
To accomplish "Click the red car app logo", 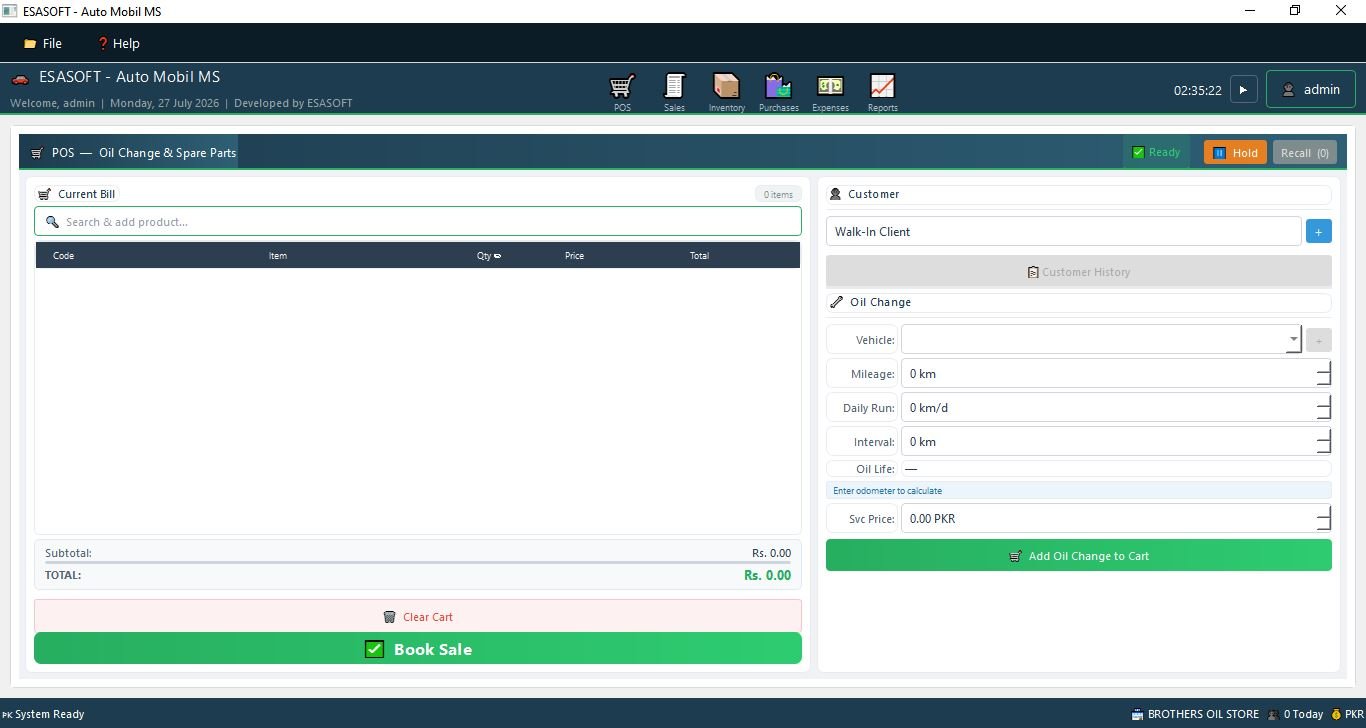I will (x=20, y=78).
